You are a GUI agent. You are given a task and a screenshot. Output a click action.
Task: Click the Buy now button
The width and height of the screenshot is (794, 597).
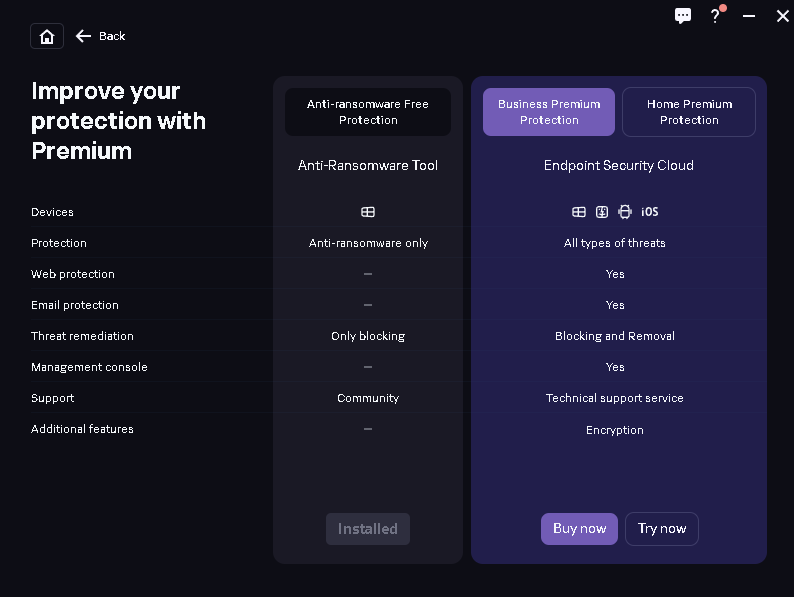click(x=579, y=529)
